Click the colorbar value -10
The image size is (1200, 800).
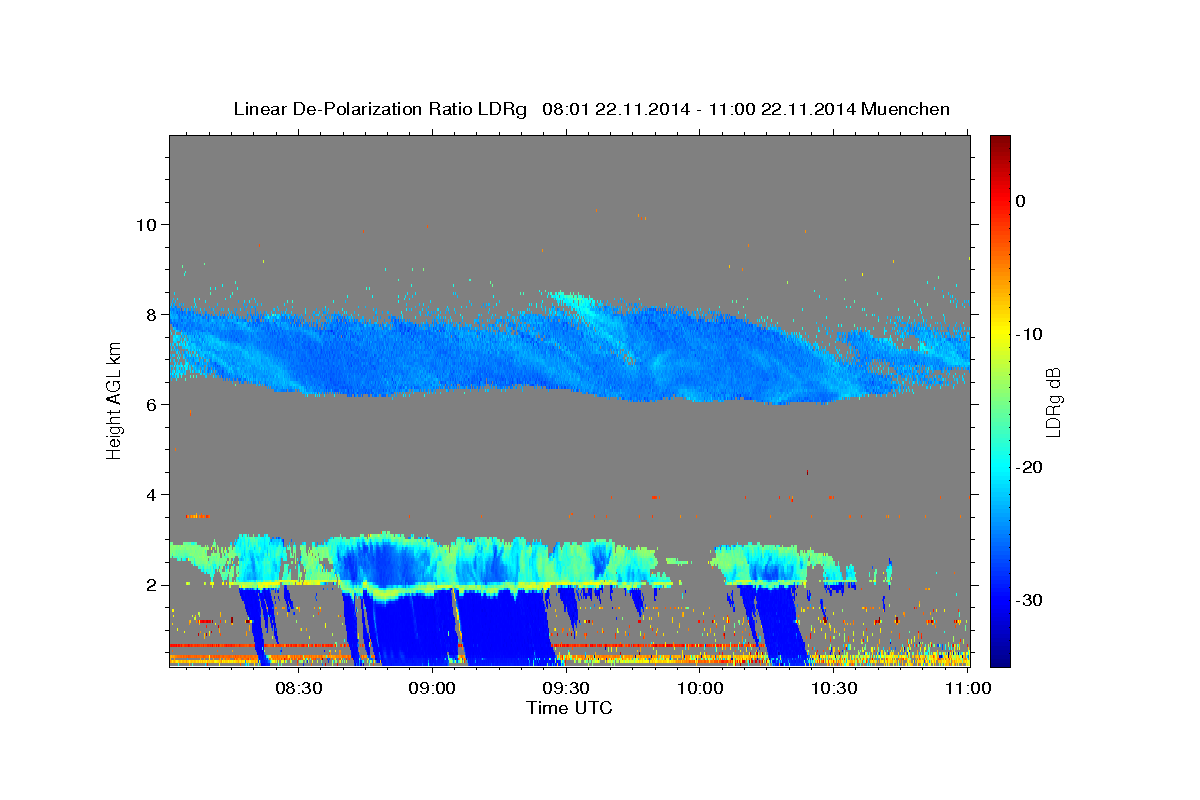pos(1030,334)
